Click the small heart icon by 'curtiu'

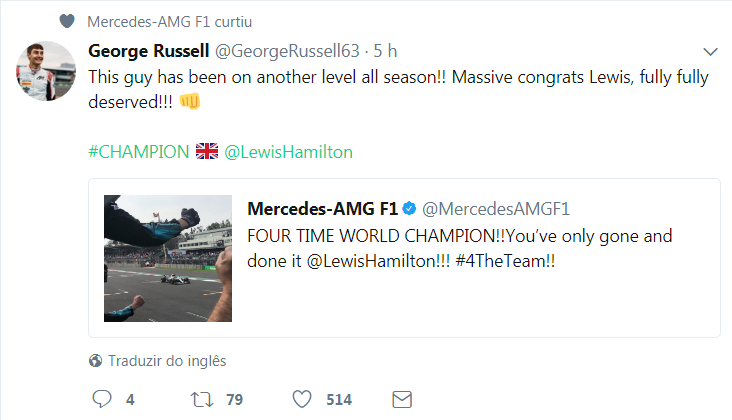[67, 21]
